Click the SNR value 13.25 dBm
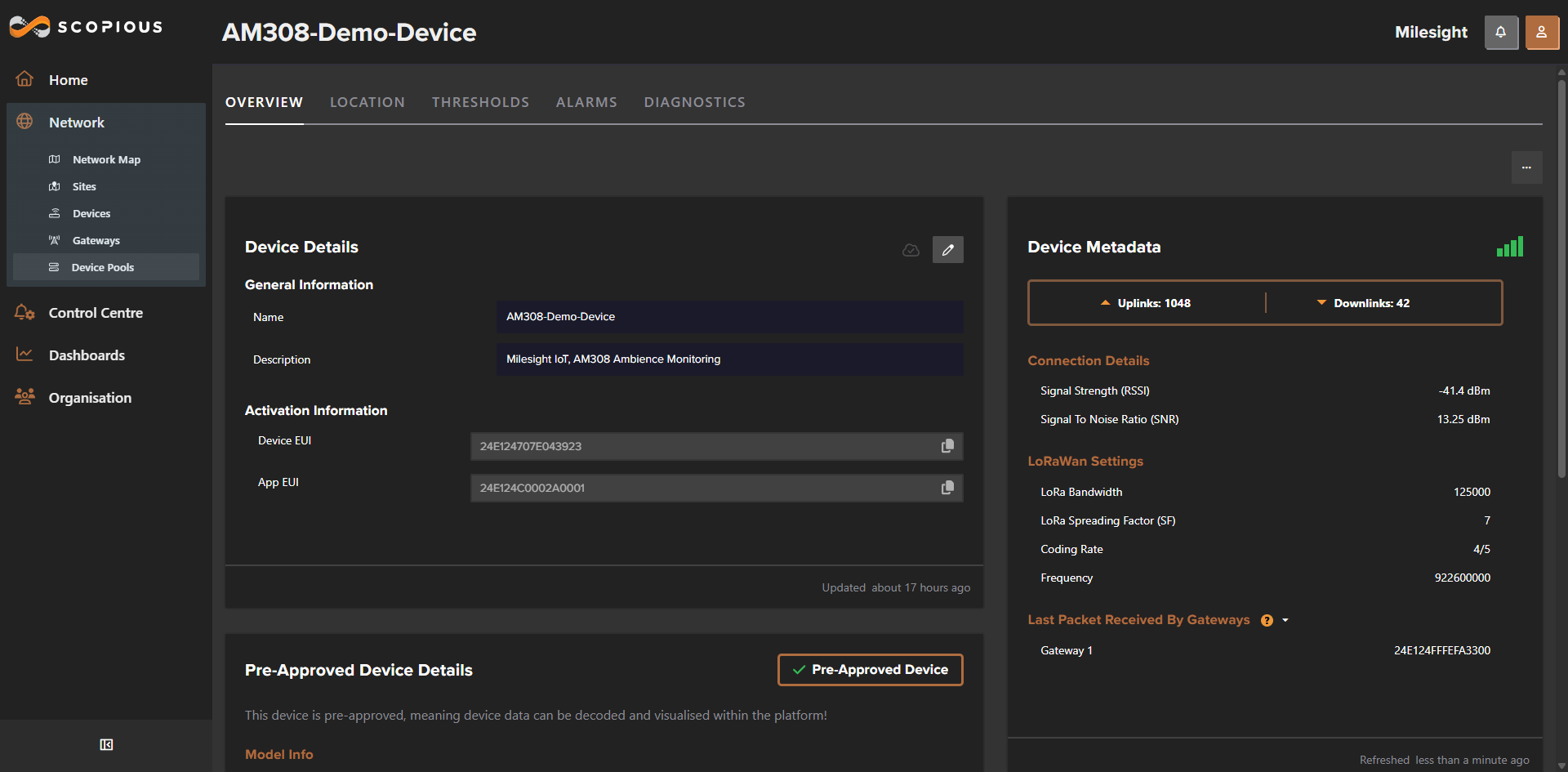This screenshot has height=772, width=1568. [1463, 419]
